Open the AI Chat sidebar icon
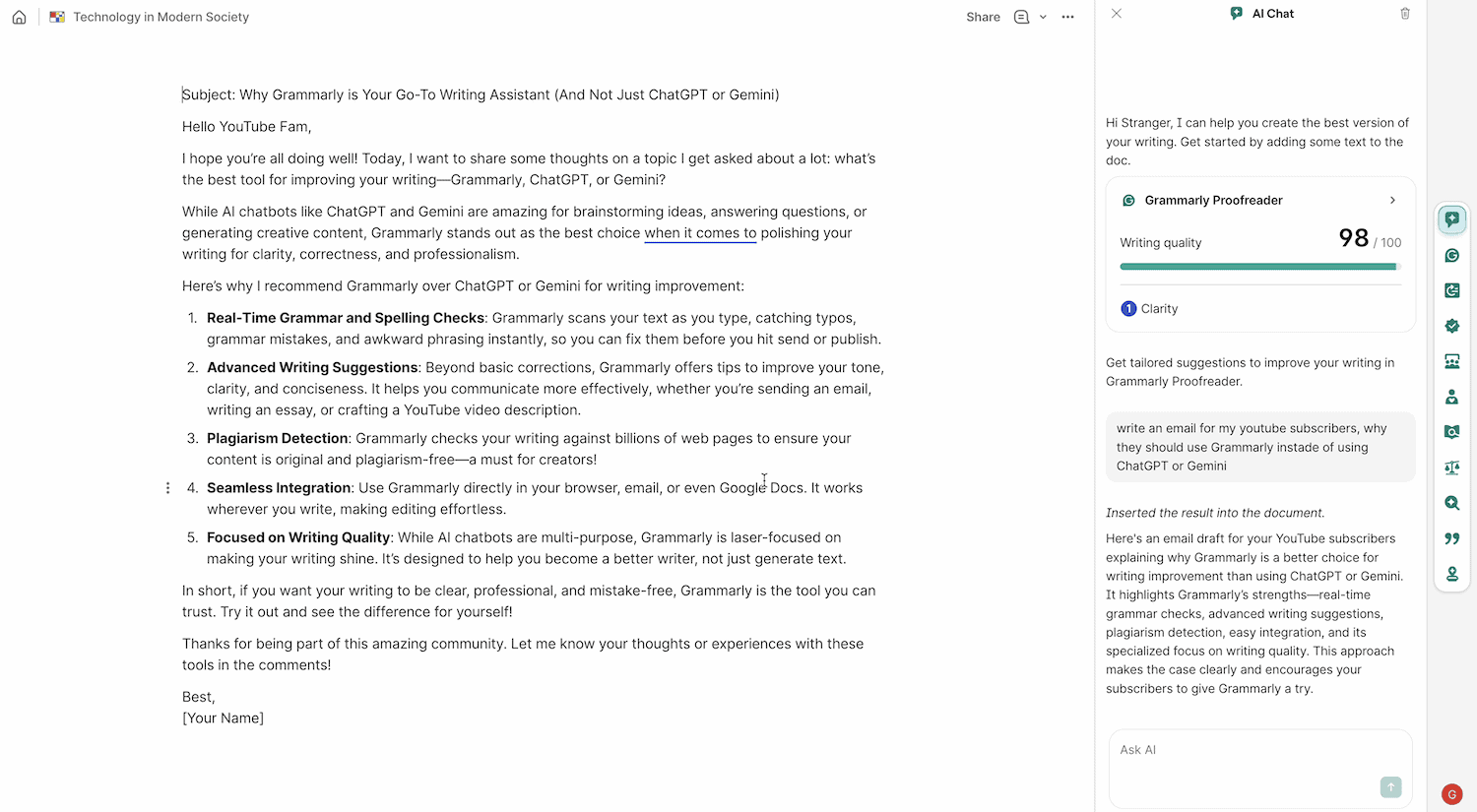Screen dimensions: 1477x812 [1451, 219]
